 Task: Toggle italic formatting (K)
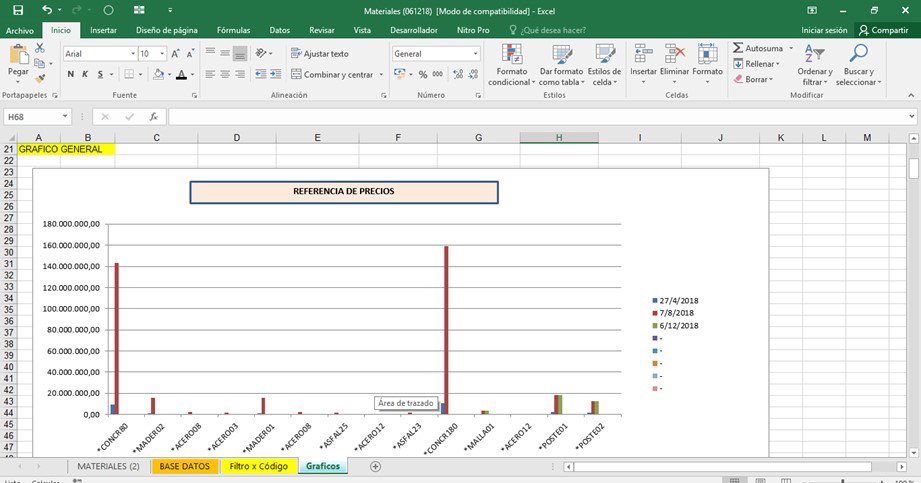coord(85,74)
